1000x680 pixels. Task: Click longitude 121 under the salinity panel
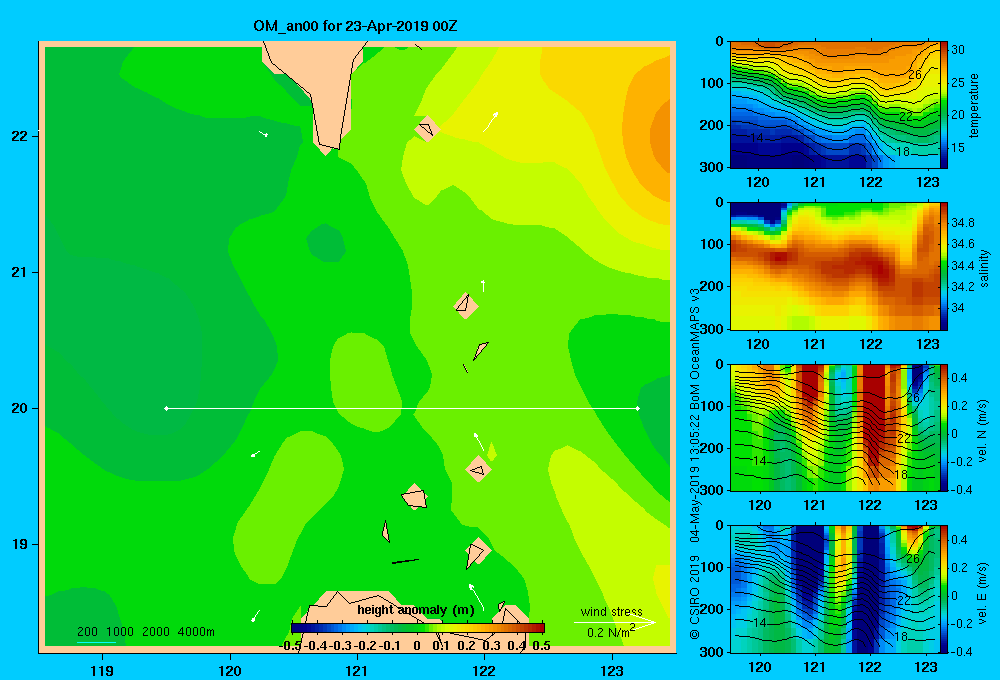pos(814,344)
